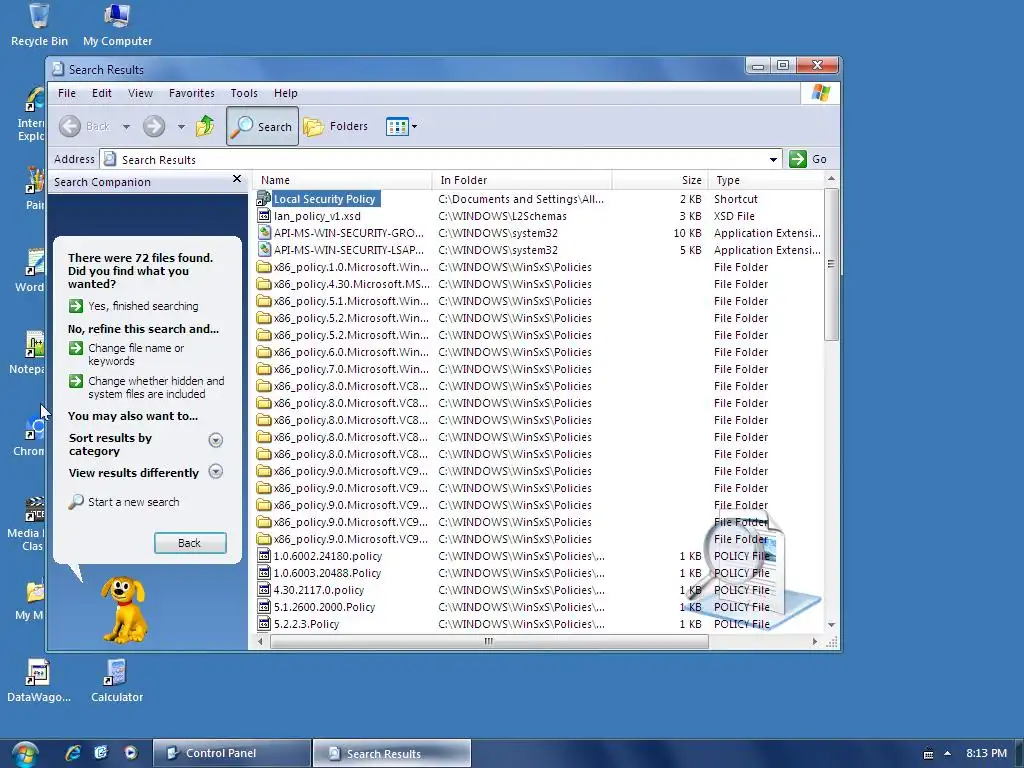Viewport: 1024px width, 768px height.
Task: Click the Back button in Search Companion
Action: pos(190,543)
